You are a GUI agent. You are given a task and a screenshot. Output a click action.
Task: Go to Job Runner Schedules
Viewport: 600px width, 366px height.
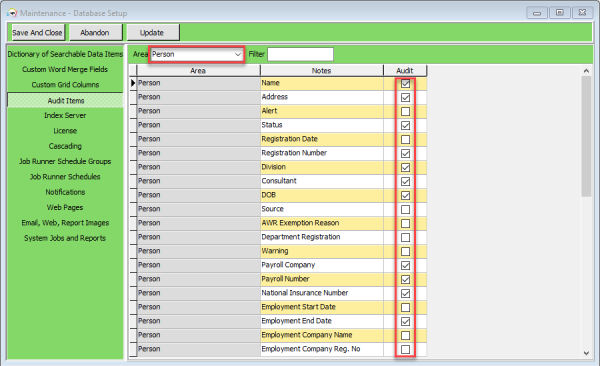[65, 176]
